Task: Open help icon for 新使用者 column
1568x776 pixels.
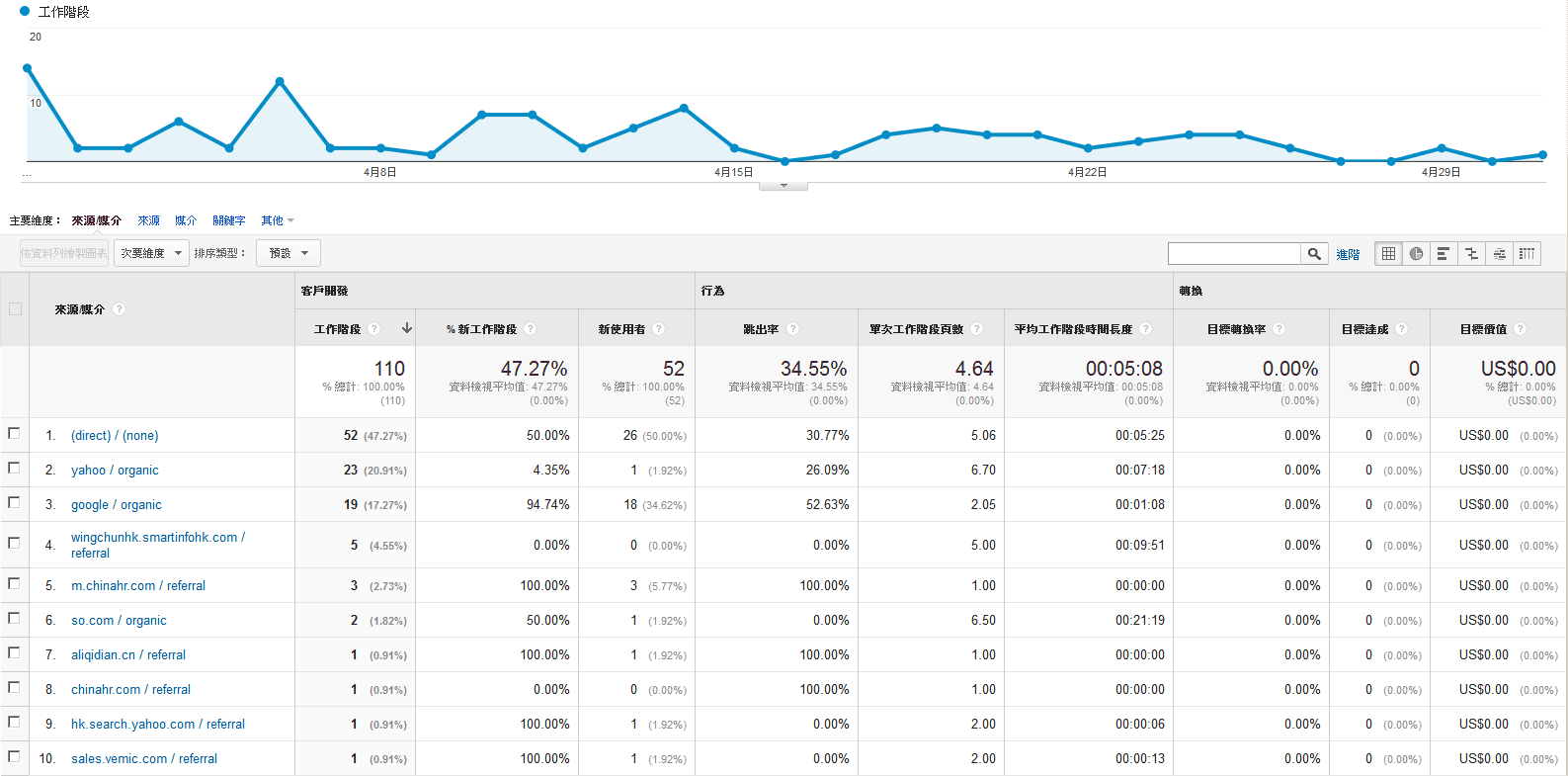Action: pyautogui.click(x=658, y=329)
